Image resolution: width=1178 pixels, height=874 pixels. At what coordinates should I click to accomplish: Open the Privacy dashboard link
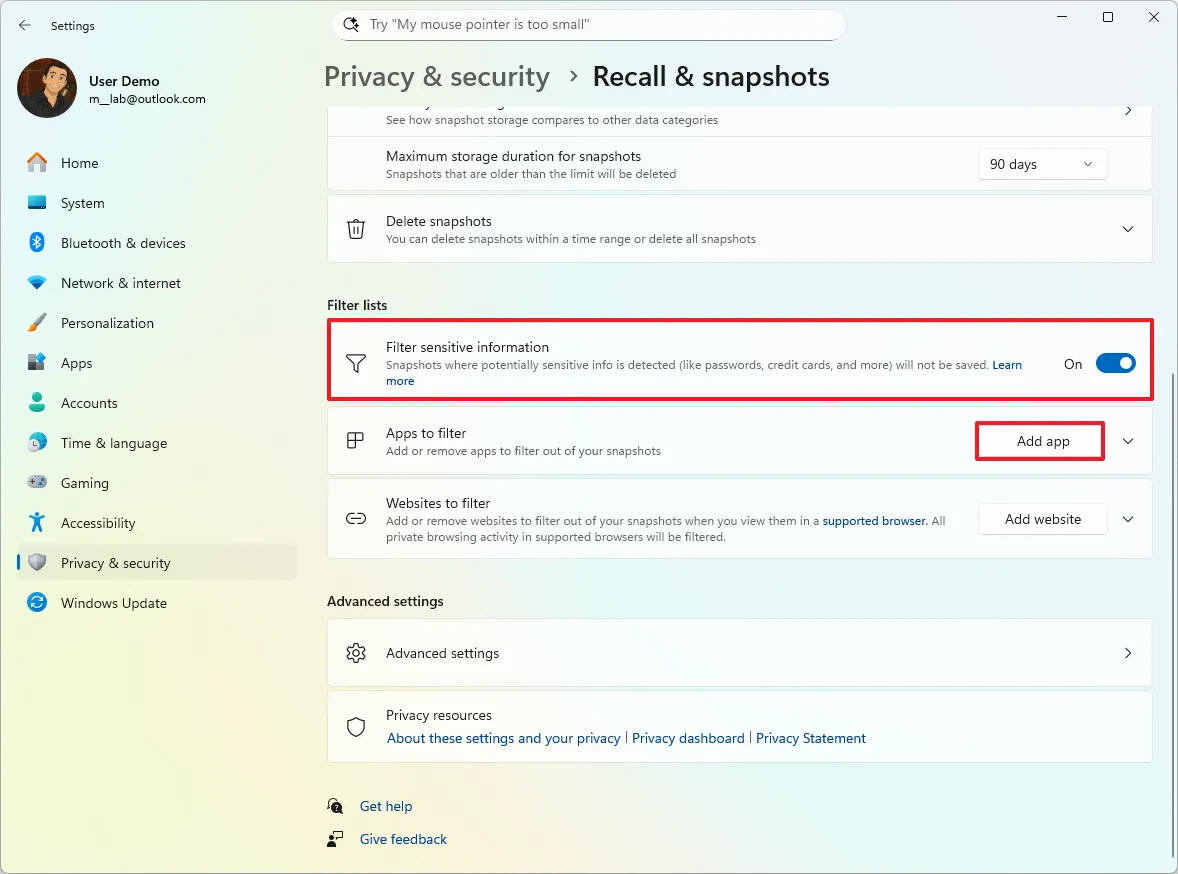688,738
